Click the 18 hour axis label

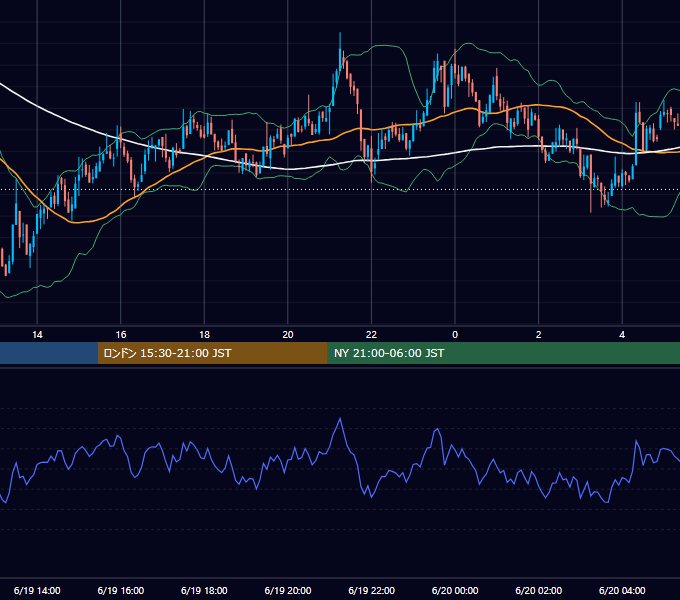(x=204, y=335)
